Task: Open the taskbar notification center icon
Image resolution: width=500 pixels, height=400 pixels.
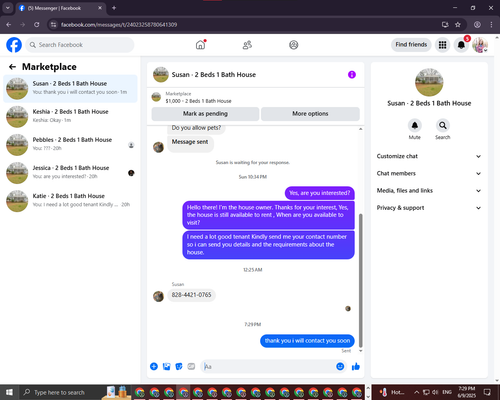Action: coord(487,392)
